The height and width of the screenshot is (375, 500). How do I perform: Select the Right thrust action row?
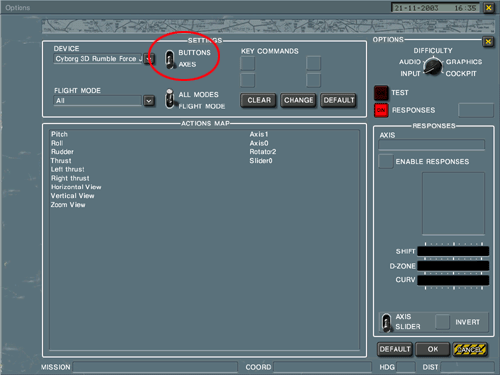pos(204,178)
